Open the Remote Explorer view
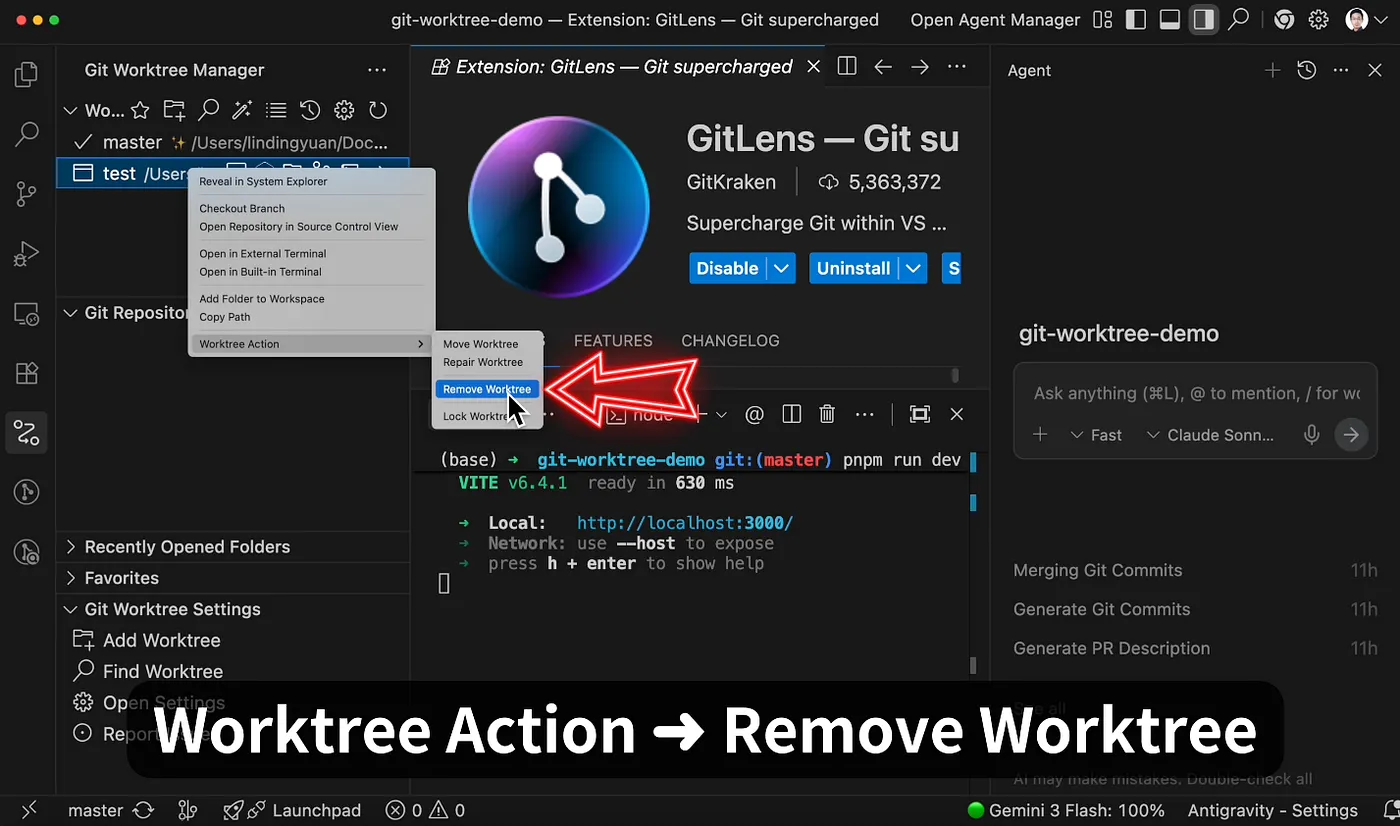Image resolution: width=1400 pixels, height=826 pixels. click(27, 314)
